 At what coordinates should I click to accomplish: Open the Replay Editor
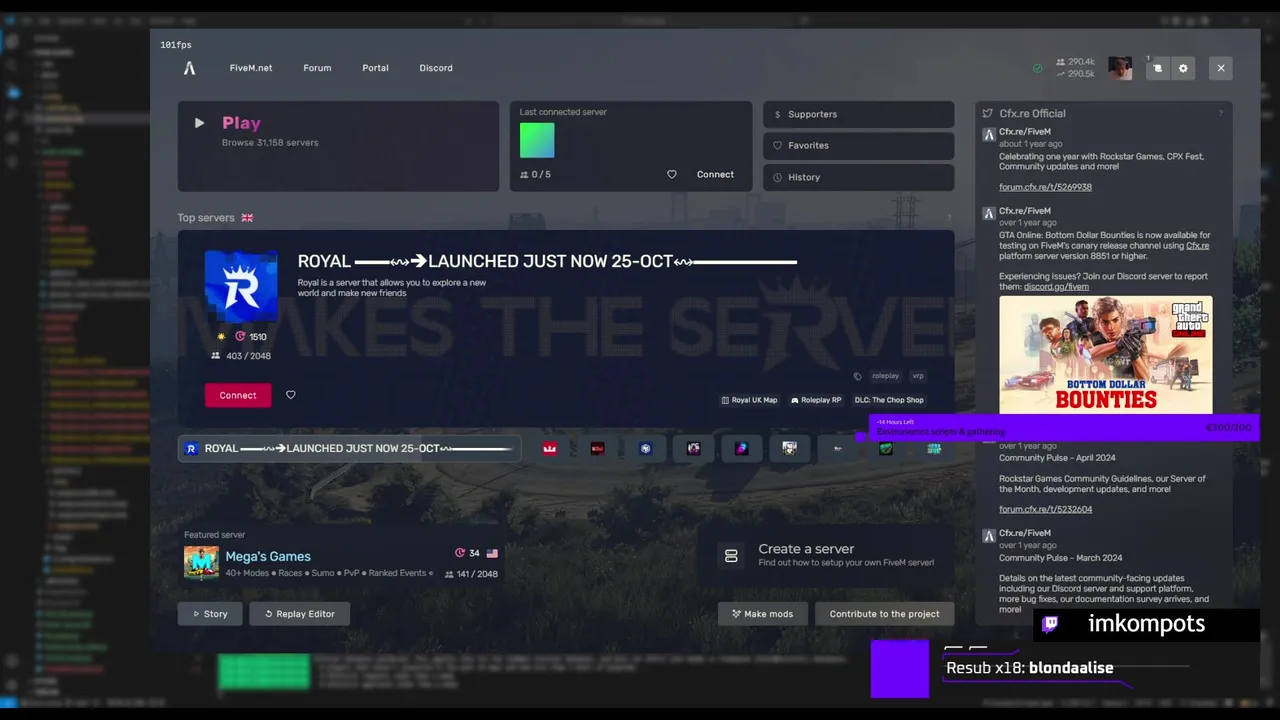(299, 614)
